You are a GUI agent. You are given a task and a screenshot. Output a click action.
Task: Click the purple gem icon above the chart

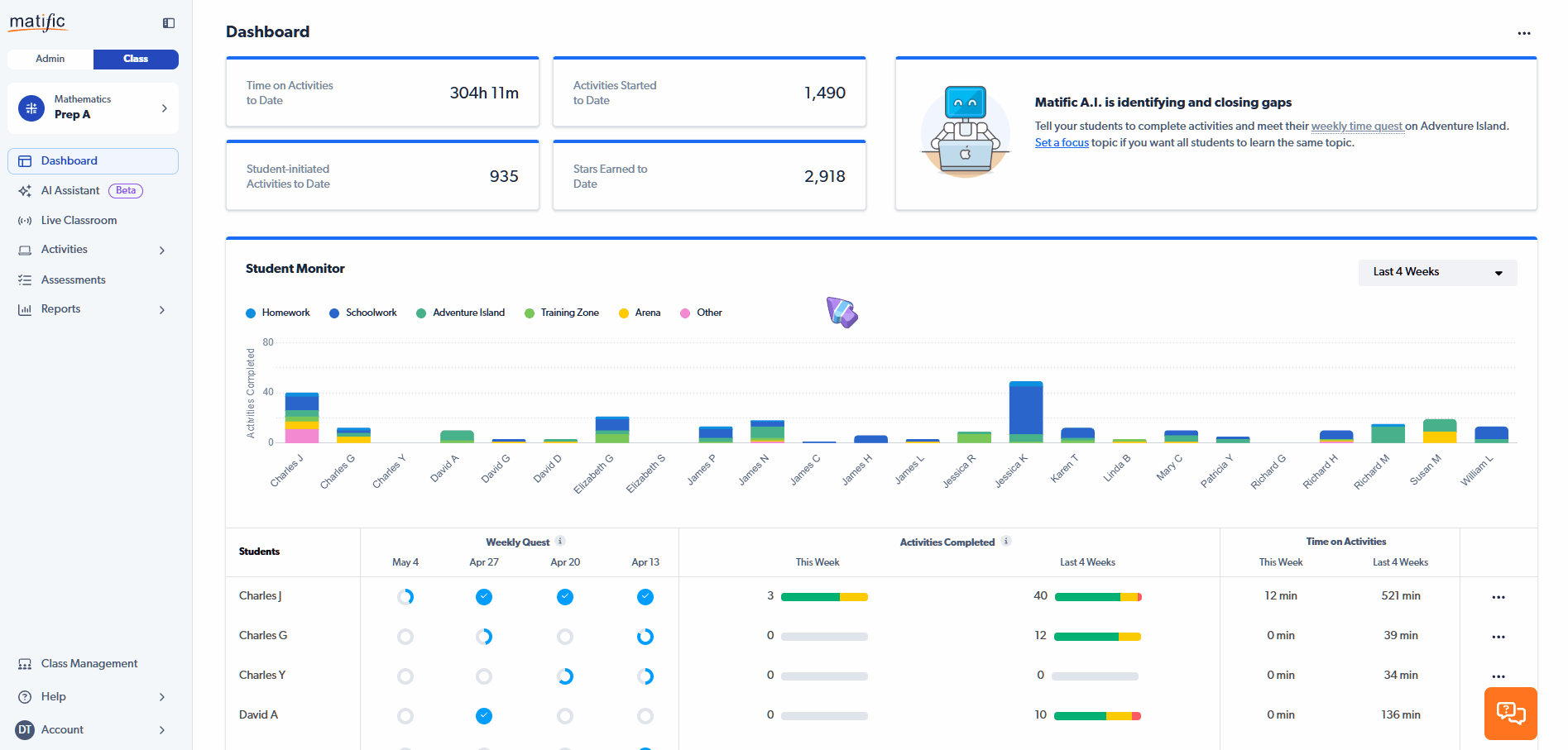(842, 313)
